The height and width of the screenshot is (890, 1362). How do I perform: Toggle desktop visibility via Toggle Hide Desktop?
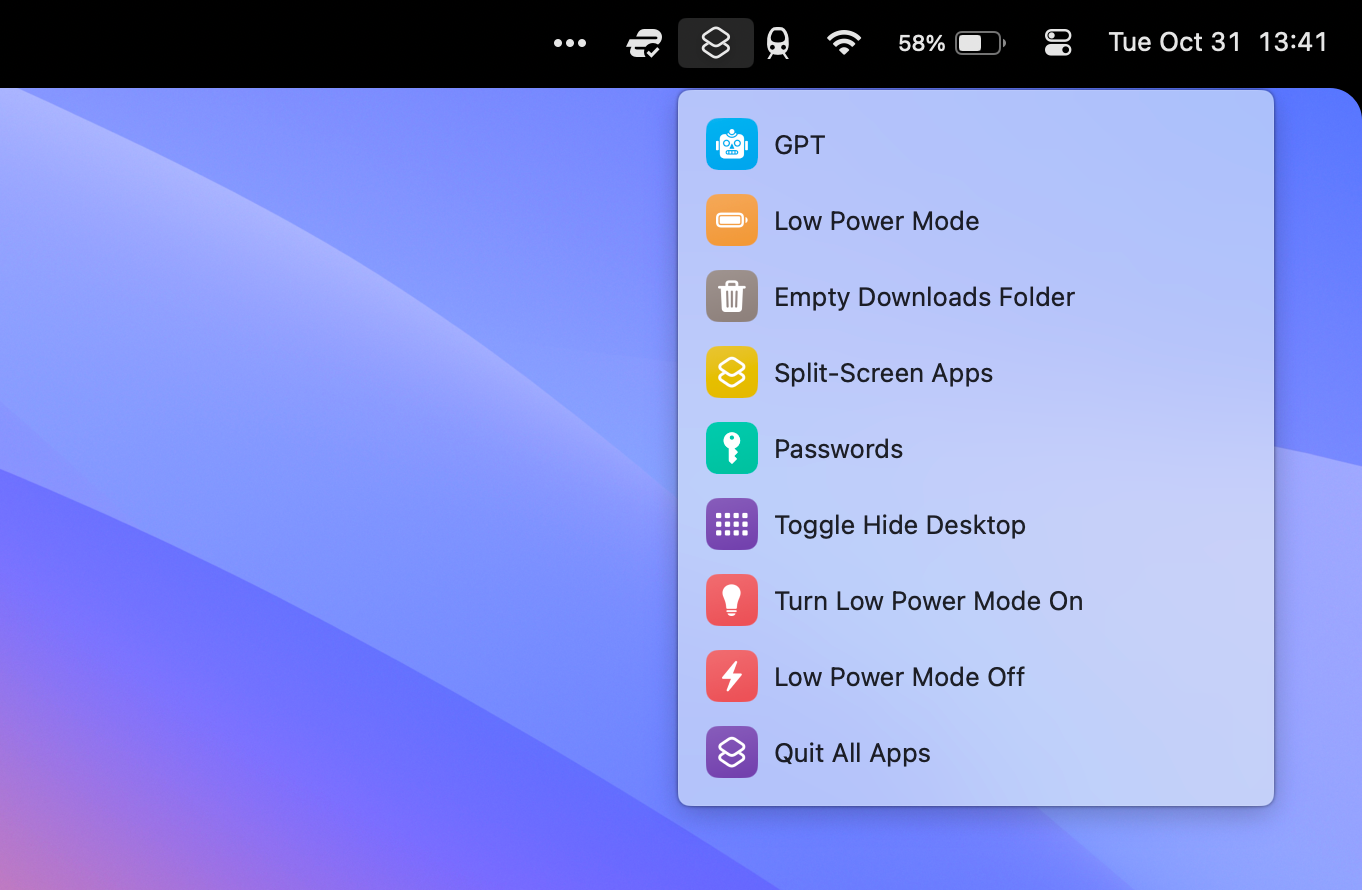pyautogui.click(x=899, y=524)
